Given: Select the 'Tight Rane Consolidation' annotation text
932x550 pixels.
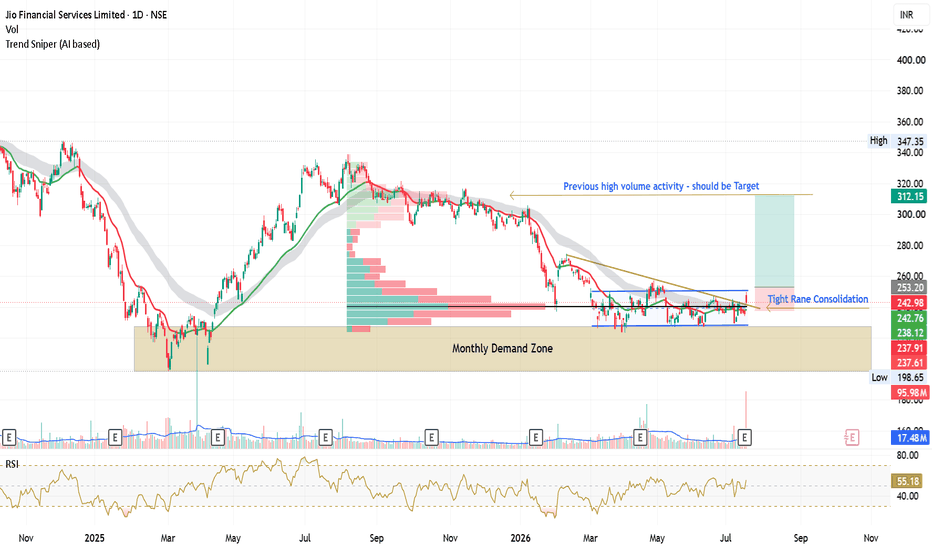Looking at the screenshot, I should point(817,299).
